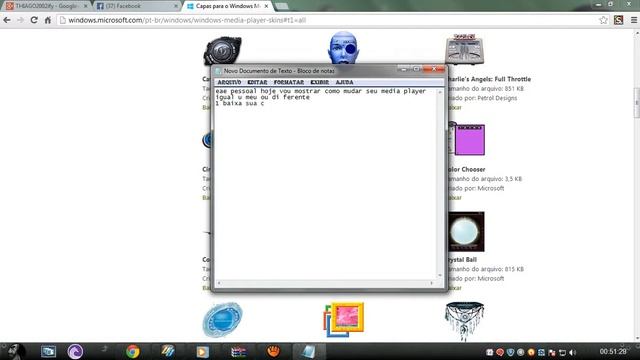Switch to the THIAGO2002lfy Google tab
The width and height of the screenshot is (640, 360).
tap(46, 6)
